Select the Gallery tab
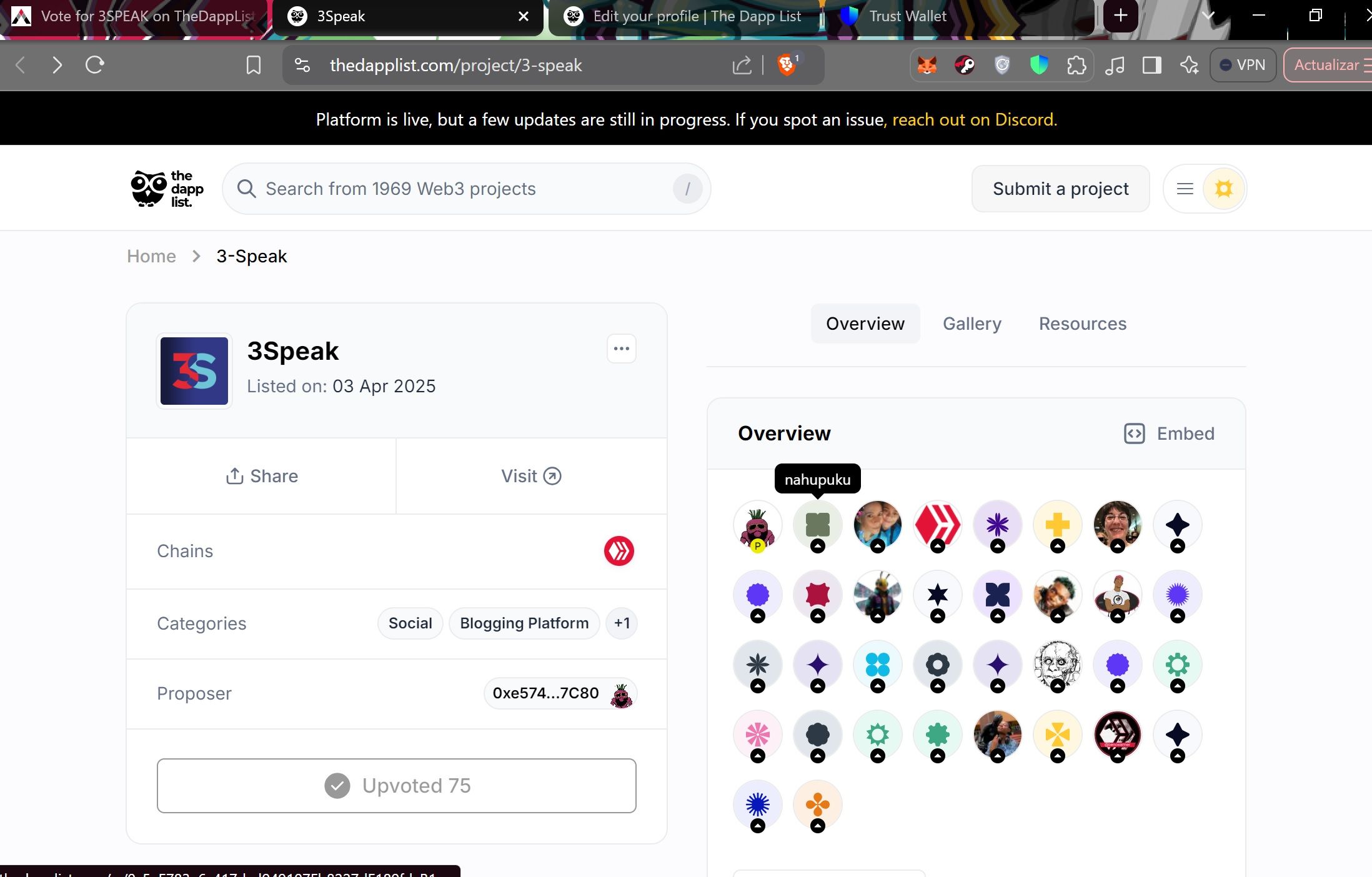1372x877 pixels. coord(972,324)
